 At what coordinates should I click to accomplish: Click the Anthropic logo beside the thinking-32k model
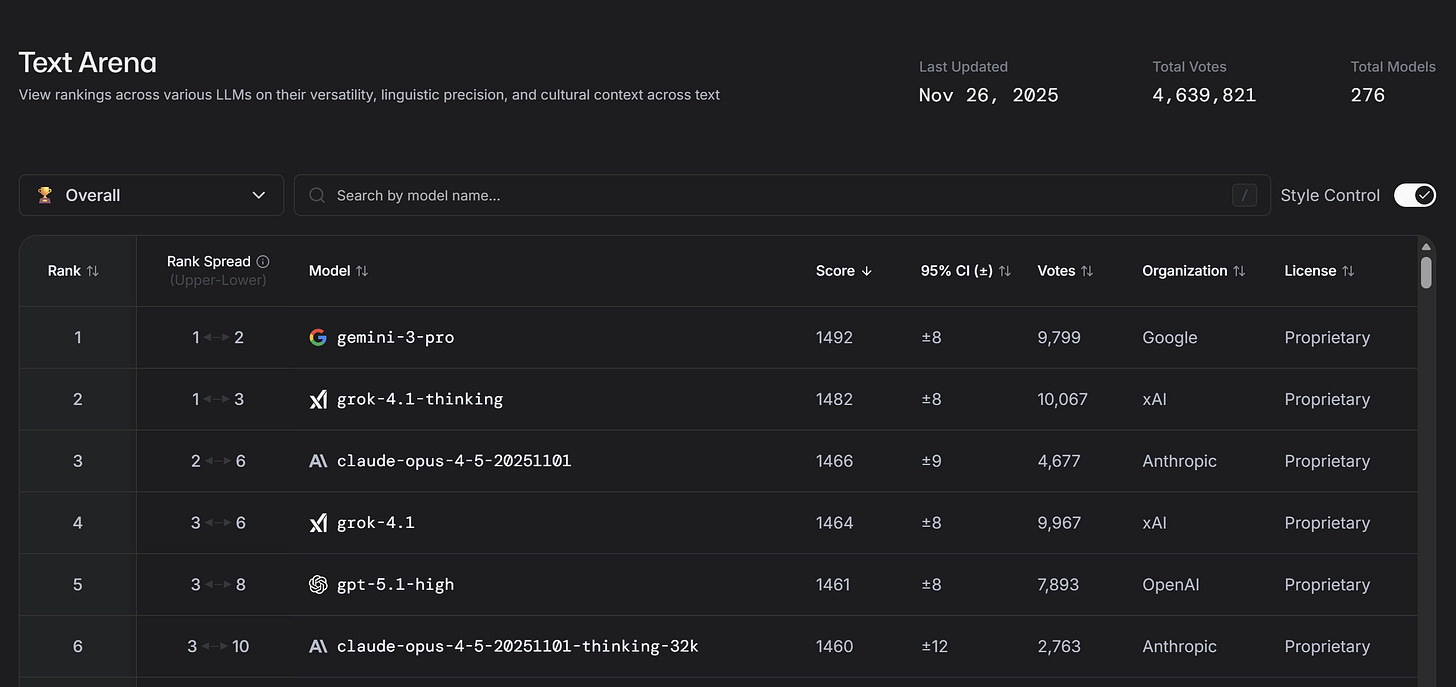point(318,647)
